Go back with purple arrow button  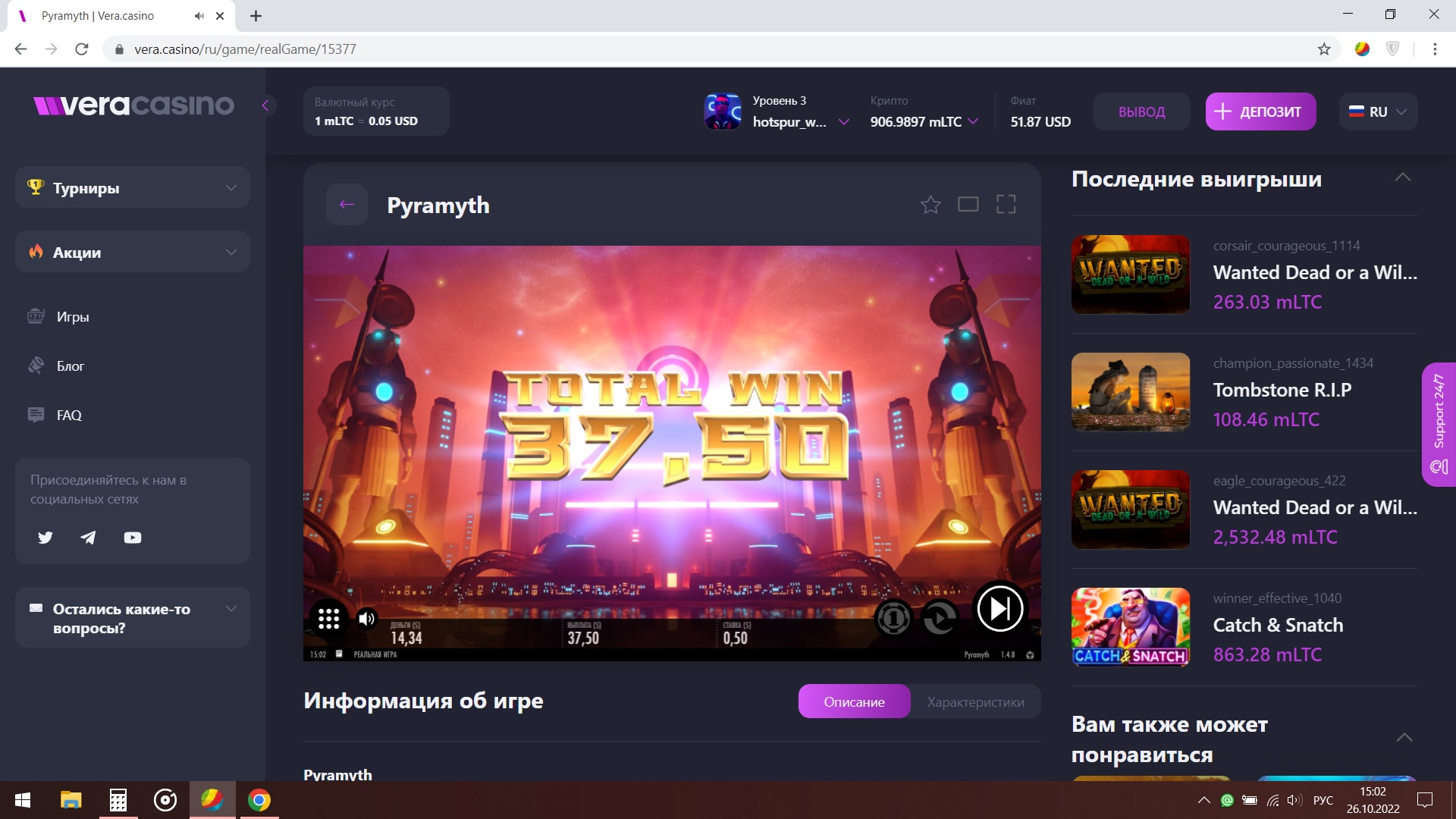(347, 205)
